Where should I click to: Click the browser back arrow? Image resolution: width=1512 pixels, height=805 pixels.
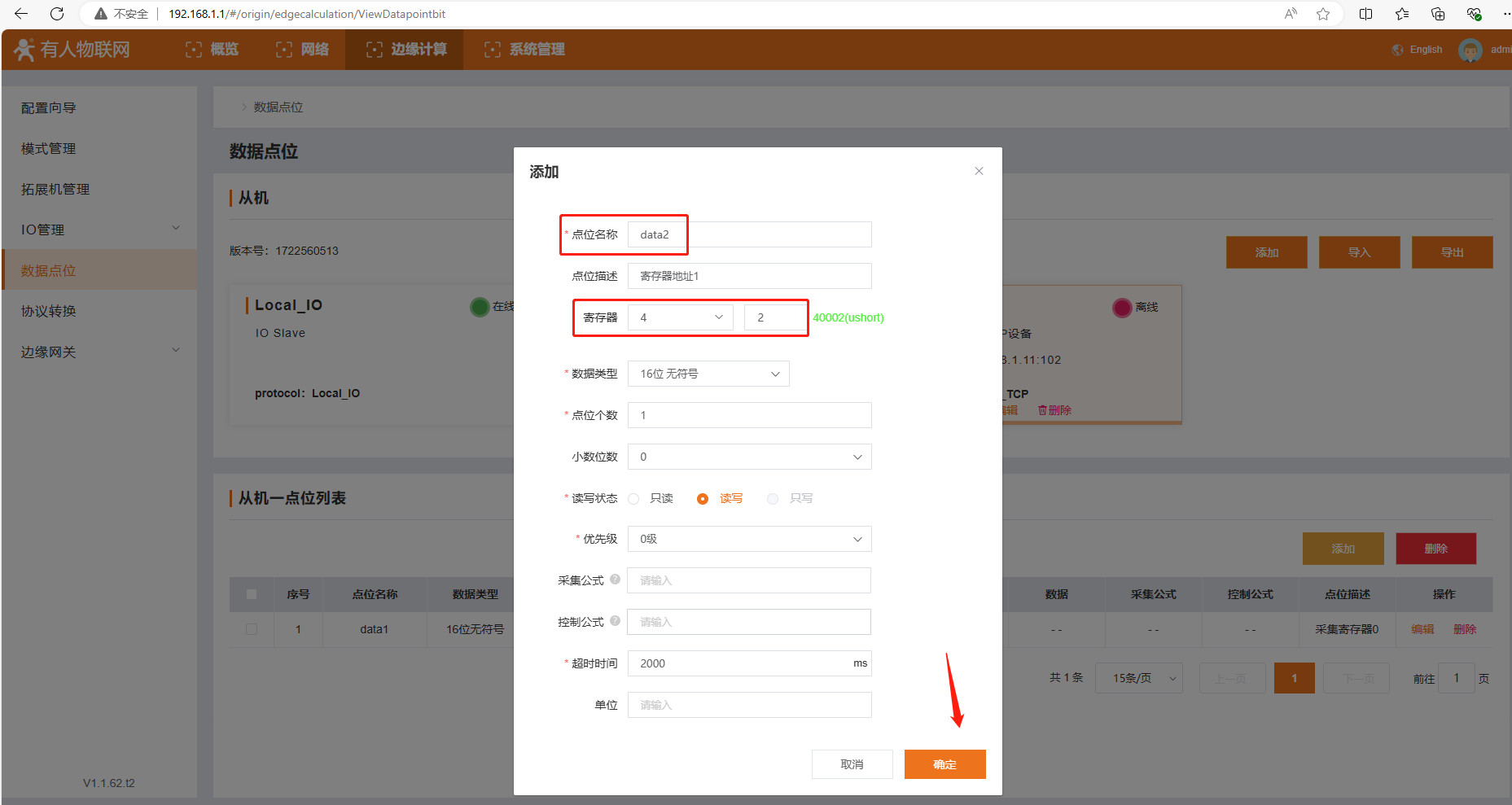pos(21,14)
